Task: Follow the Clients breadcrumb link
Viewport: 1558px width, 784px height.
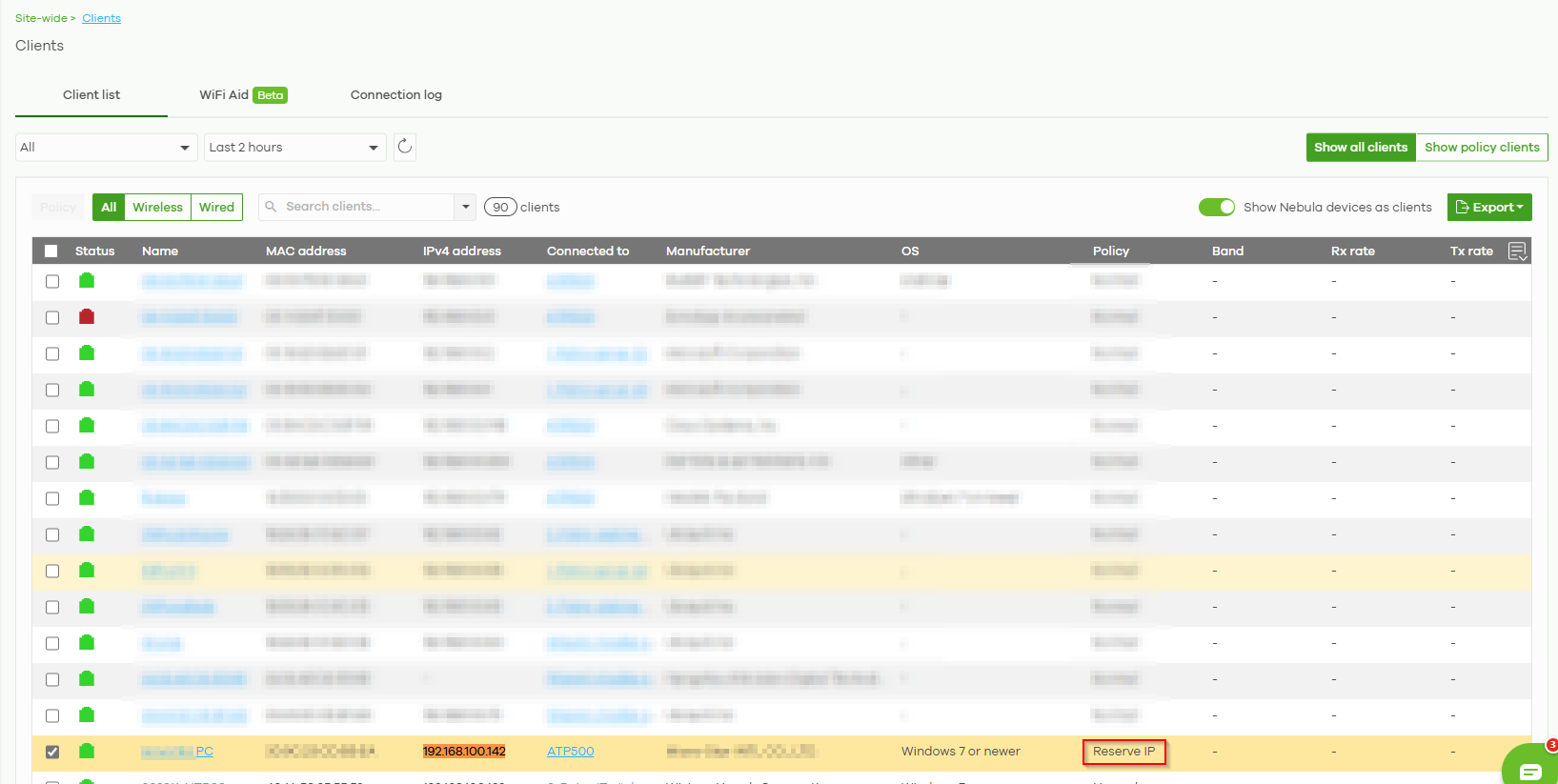Action: tap(101, 18)
